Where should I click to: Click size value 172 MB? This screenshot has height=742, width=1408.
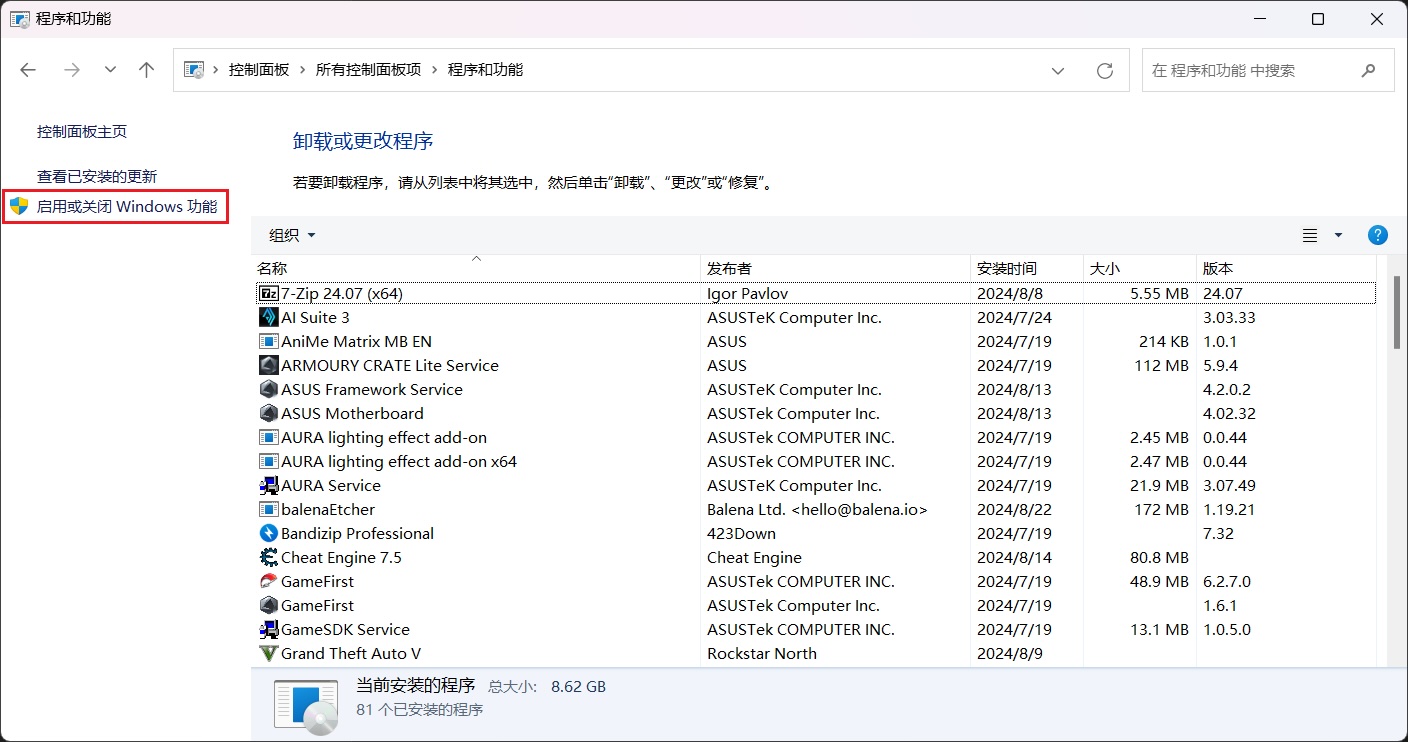click(x=1162, y=509)
